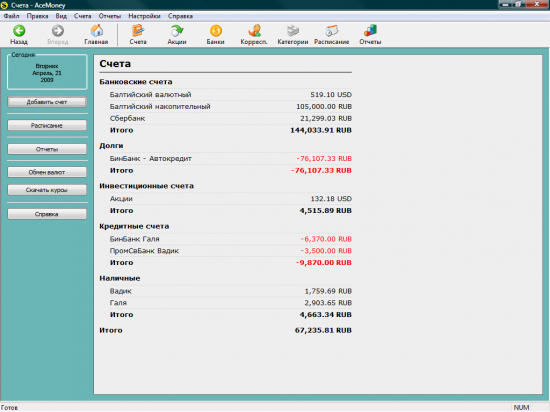This screenshot has height=412, width=550.
Task: Click the Банковские счета section heading
Action: click(136, 82)
